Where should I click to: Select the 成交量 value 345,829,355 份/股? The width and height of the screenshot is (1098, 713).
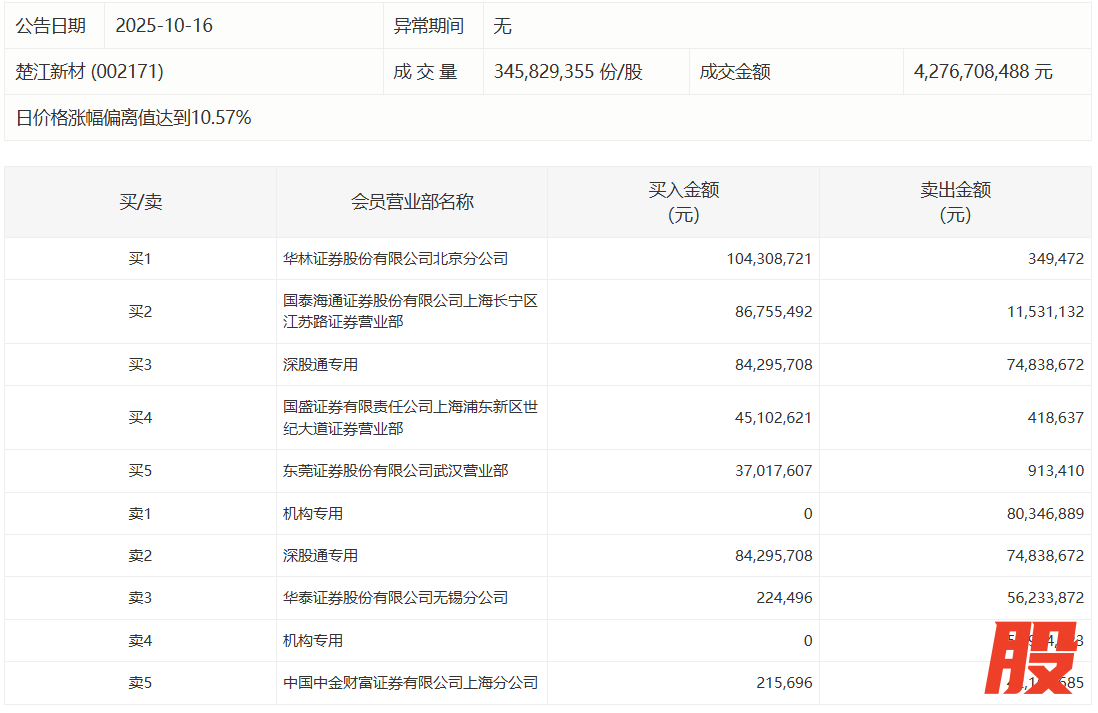567,72
